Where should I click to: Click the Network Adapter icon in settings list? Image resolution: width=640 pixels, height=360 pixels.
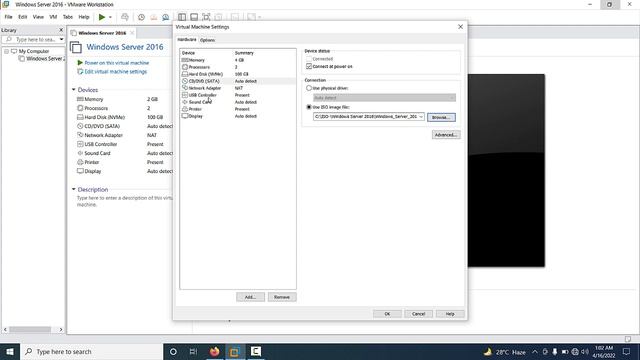coord(184,88)
